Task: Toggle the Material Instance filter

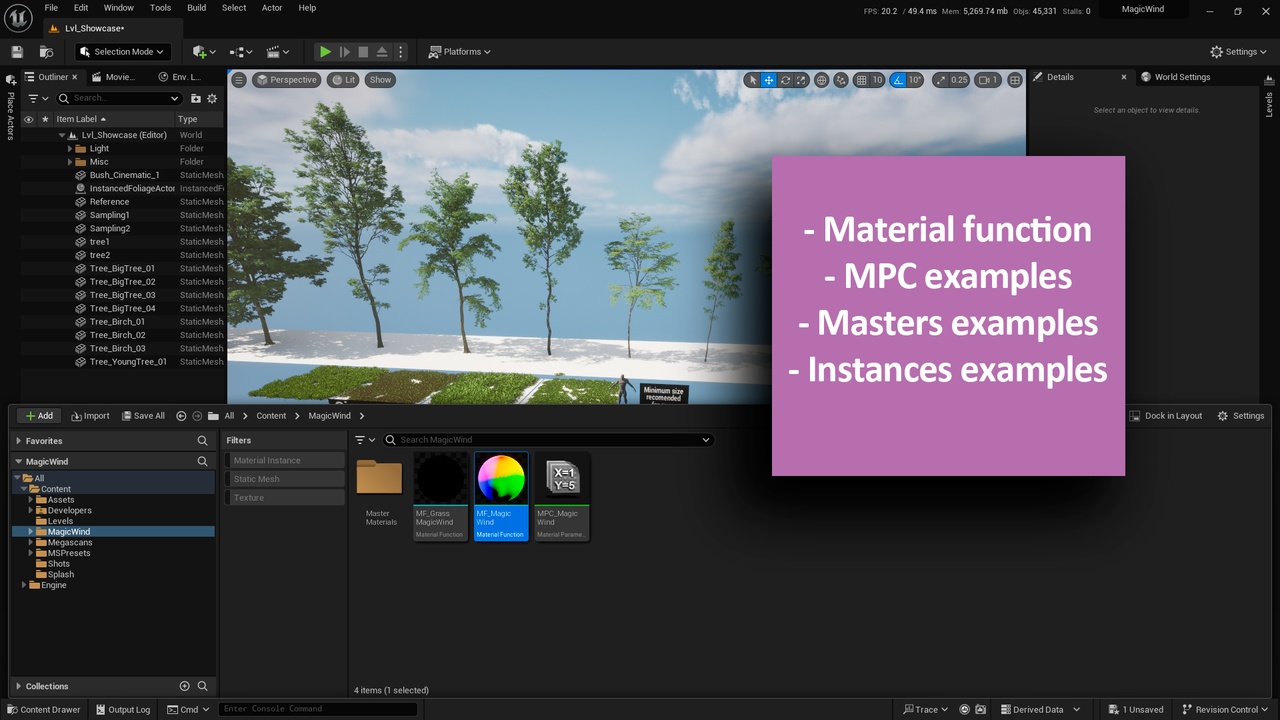Action: click(x=285, y=461)
